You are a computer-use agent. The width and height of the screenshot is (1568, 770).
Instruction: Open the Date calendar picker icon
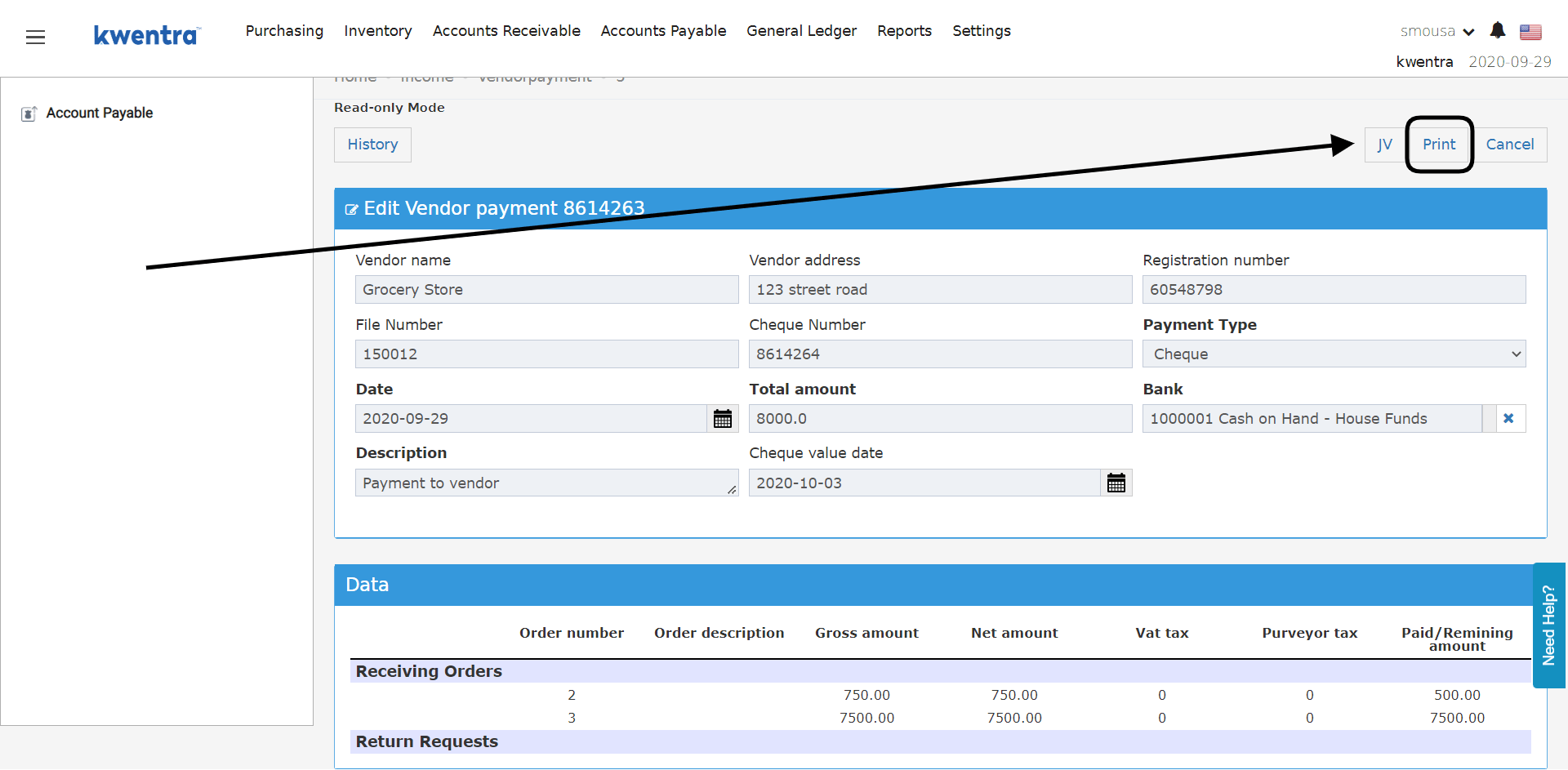pyautogui.click(x=723, y=419)
